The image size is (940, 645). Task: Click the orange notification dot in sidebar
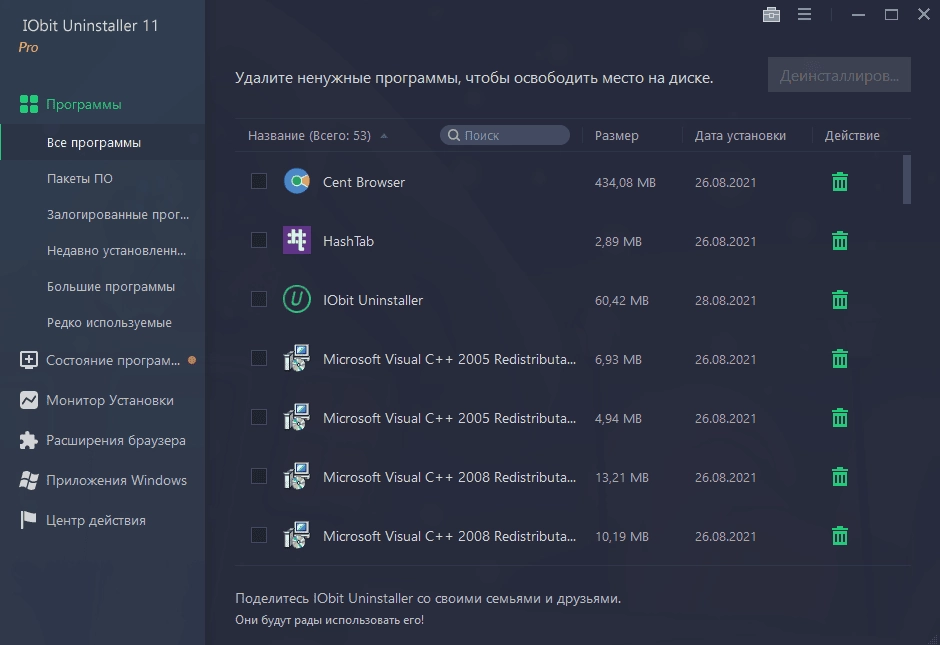click(x=192, y=360)
